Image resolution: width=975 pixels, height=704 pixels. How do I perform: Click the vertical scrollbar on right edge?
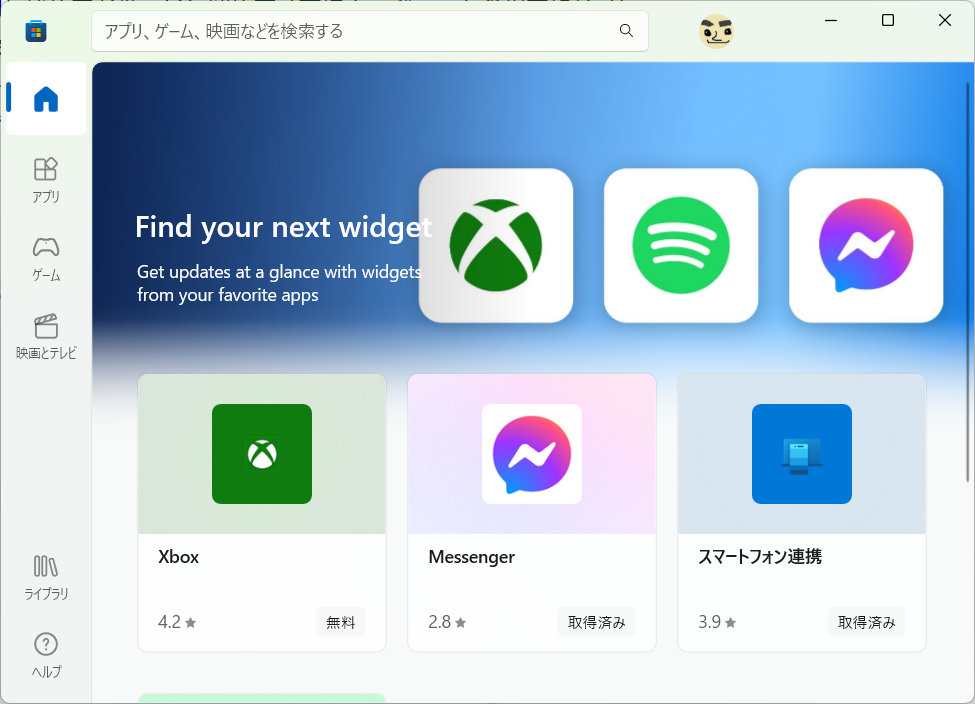pyautogui.click(x=968, y=282)
